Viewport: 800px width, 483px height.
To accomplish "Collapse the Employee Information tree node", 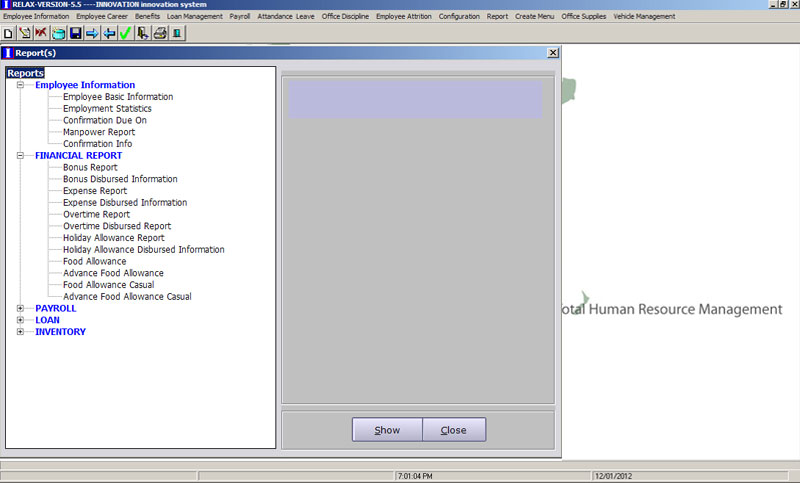I will 20,85.
